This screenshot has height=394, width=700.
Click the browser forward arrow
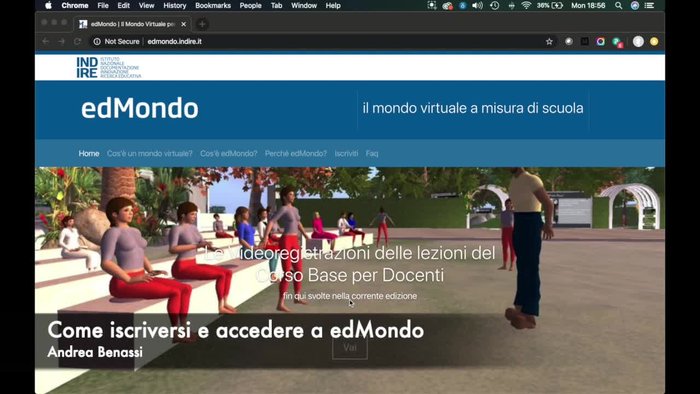(62, 41)
